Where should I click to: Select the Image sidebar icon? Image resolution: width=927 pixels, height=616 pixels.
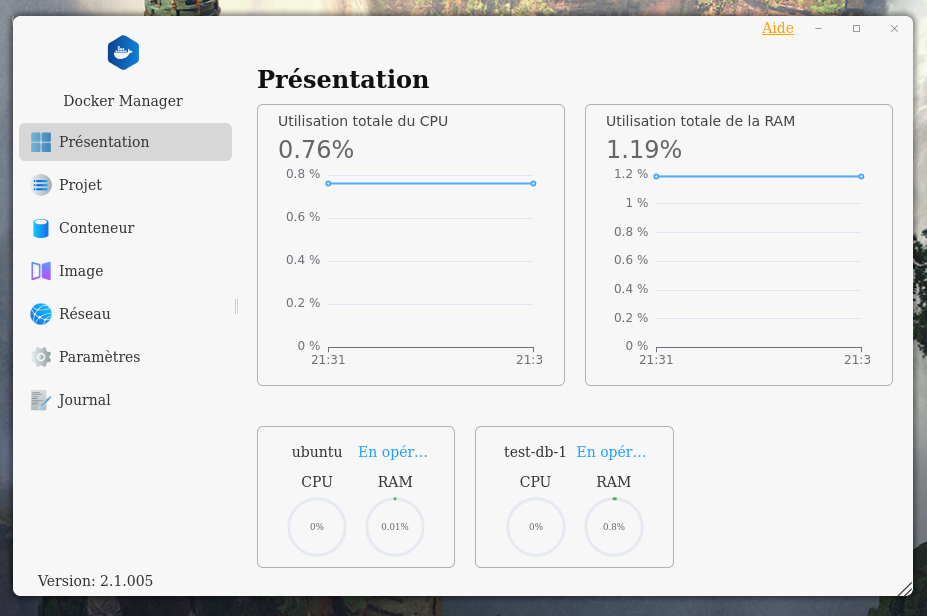click(41, 271)
